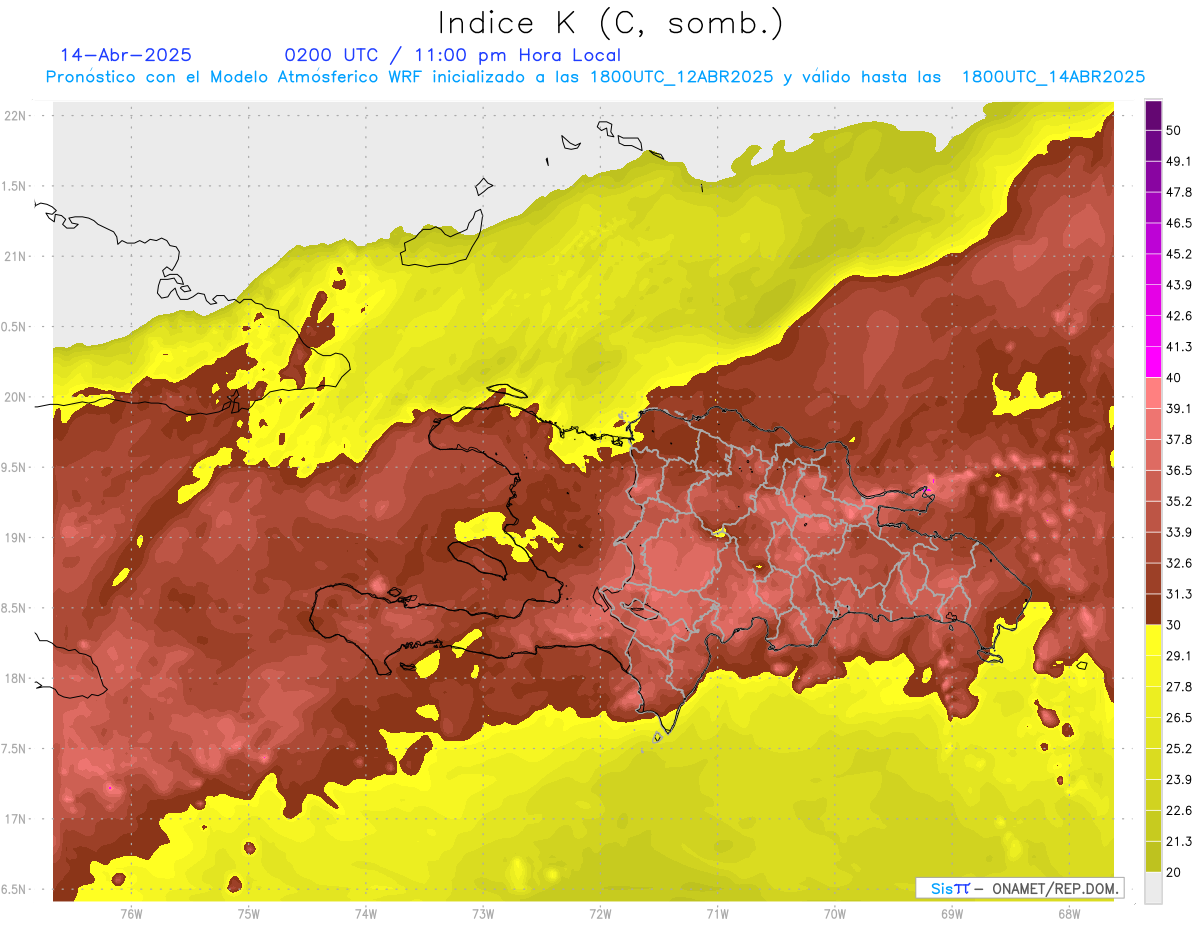
Task: Click the longitude axis label '70W'
Action: click(835, 914)
